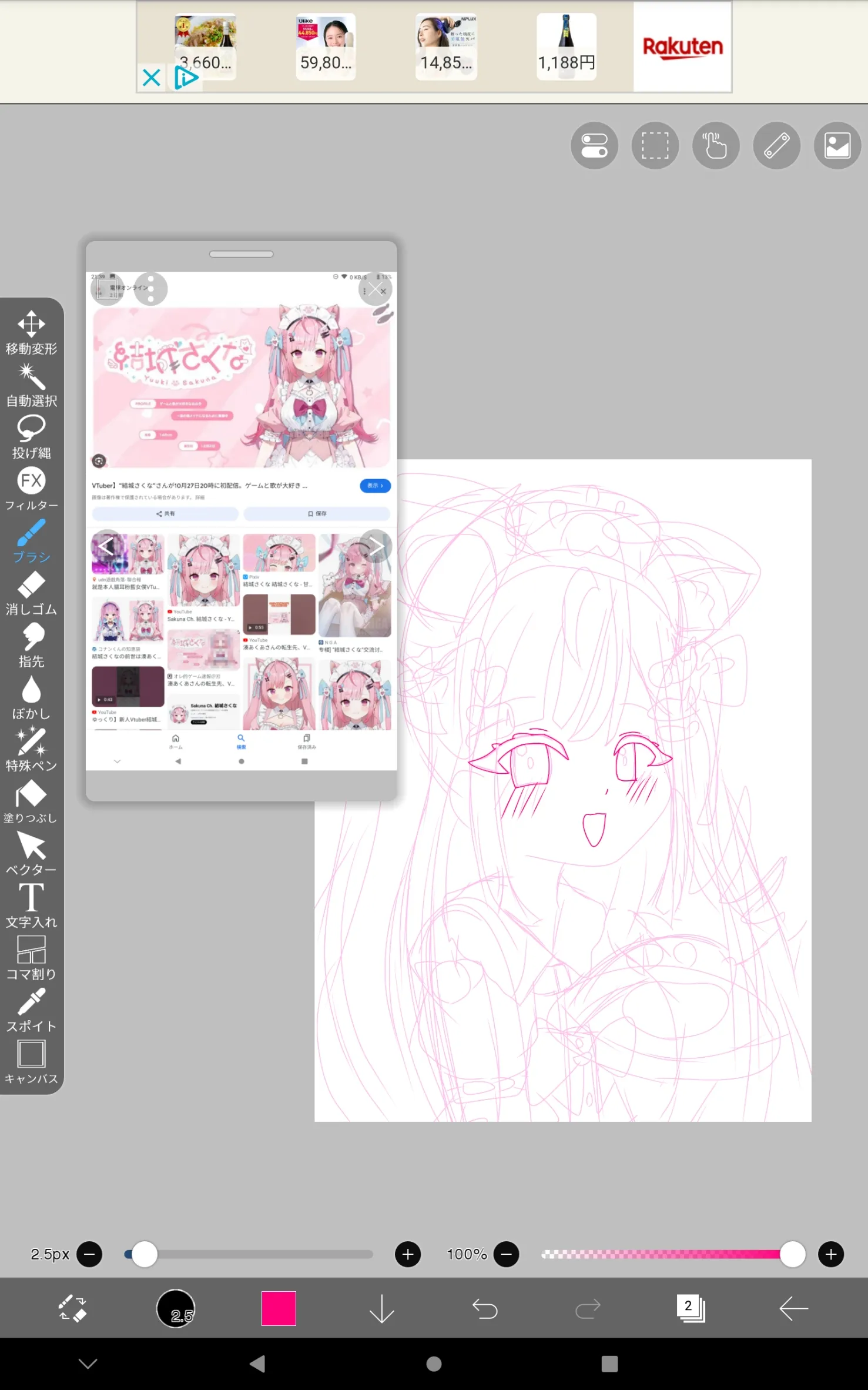Viewport: 868px width, 1390px height.
Task: Select the Move/Transform (移動変形) tool
Action: 31,333
